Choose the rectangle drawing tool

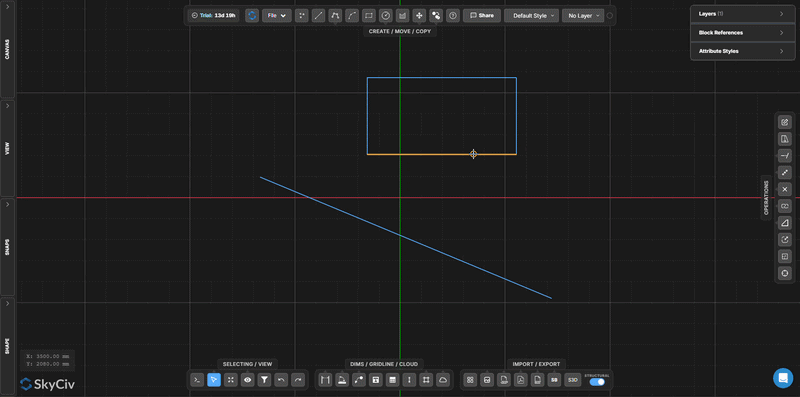369,16
